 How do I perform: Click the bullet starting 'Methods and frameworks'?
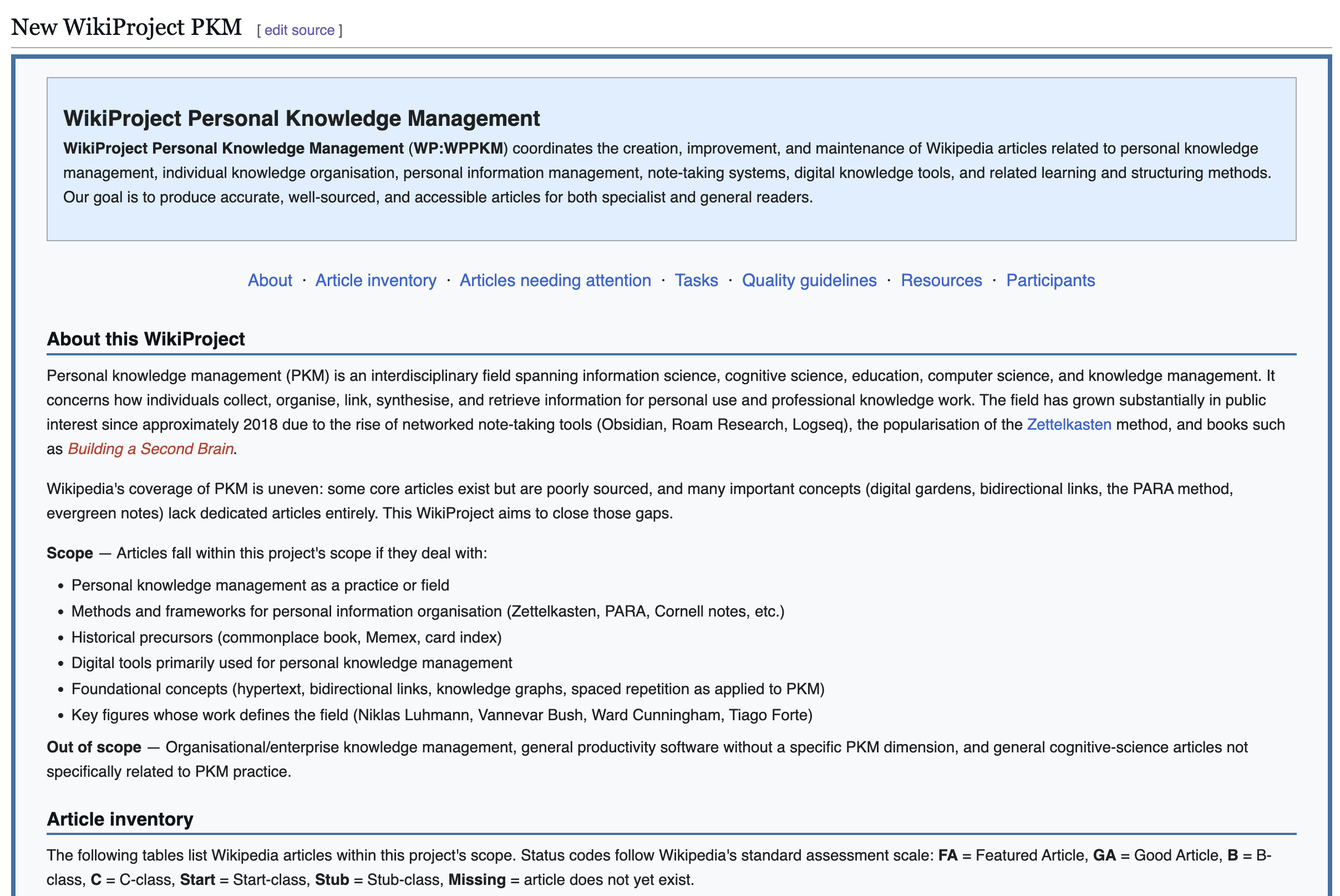click(428, 612)
